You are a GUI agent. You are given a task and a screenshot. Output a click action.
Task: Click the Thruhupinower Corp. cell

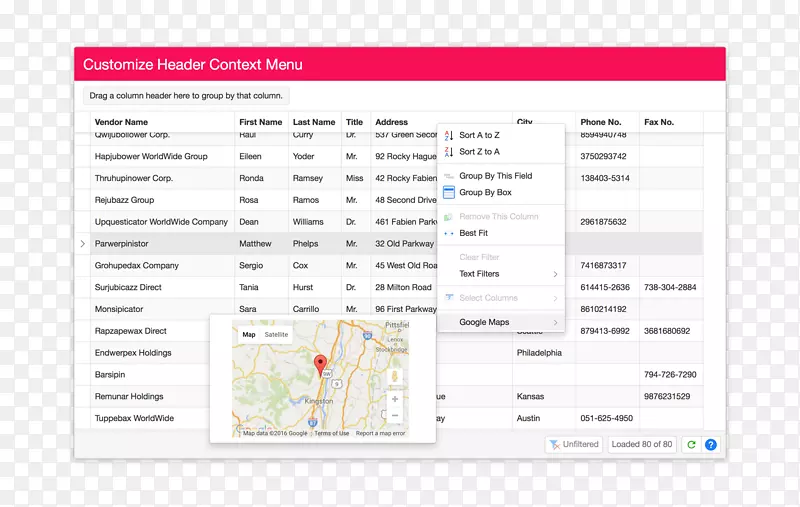[162, 179]
